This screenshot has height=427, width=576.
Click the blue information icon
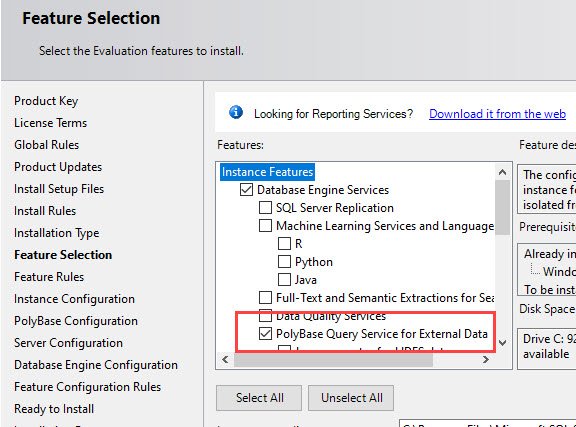click(x=236, y=112)
